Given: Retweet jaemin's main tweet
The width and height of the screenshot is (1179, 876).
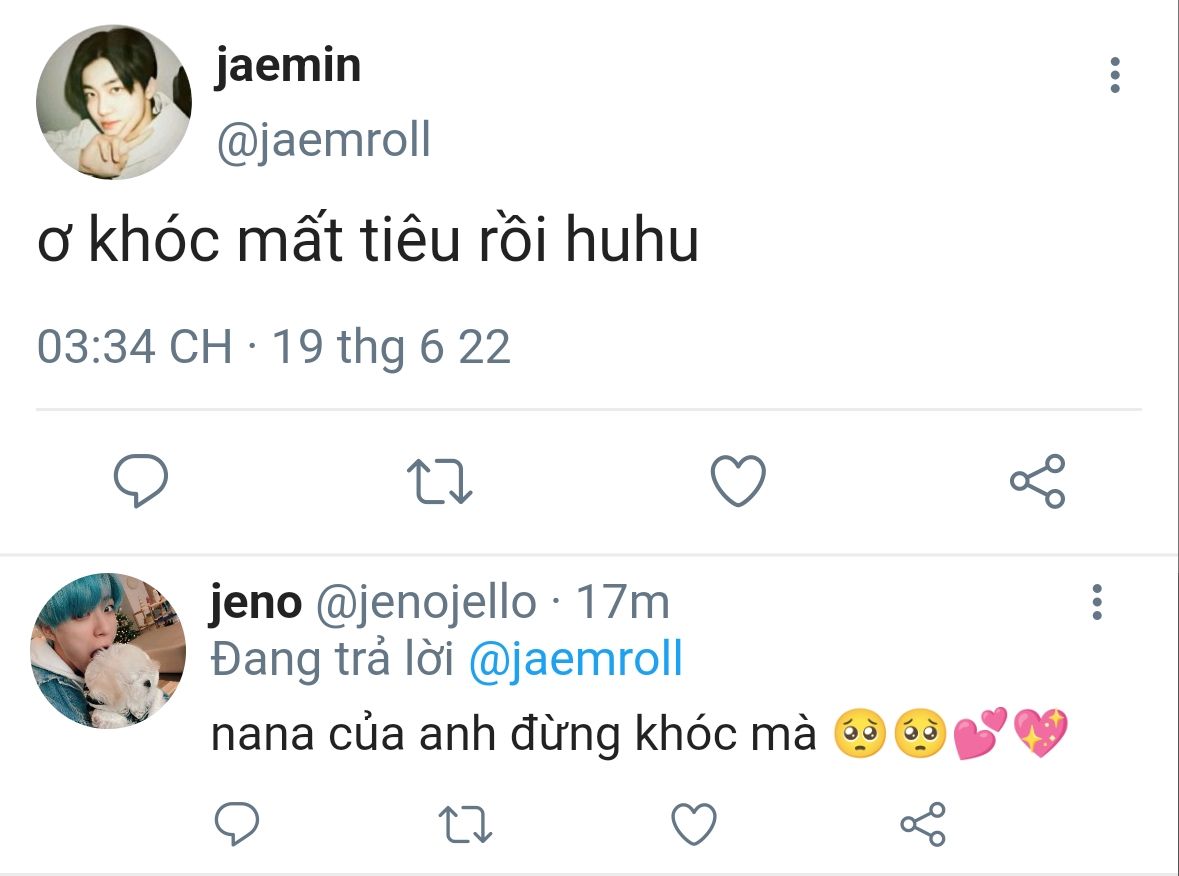Looking at the screenshot, I should pyautogui.click(x=441, y=482).
